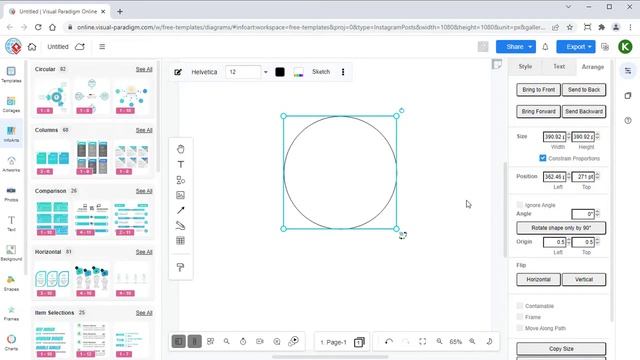The image size is (640, 360).
Task: Open the Share dropdown button
Action: click(x=516, y=47)
